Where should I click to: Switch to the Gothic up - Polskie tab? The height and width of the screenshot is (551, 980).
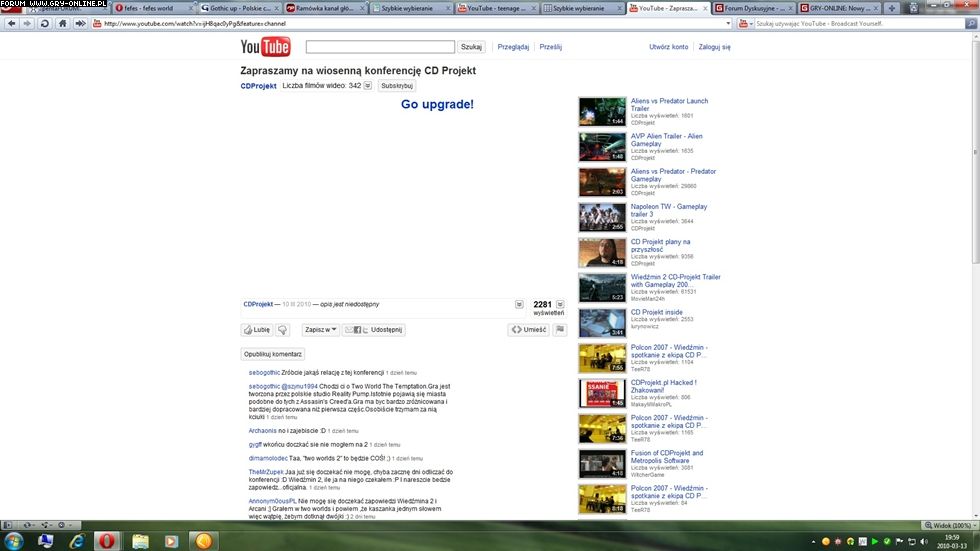coord(239,8)
